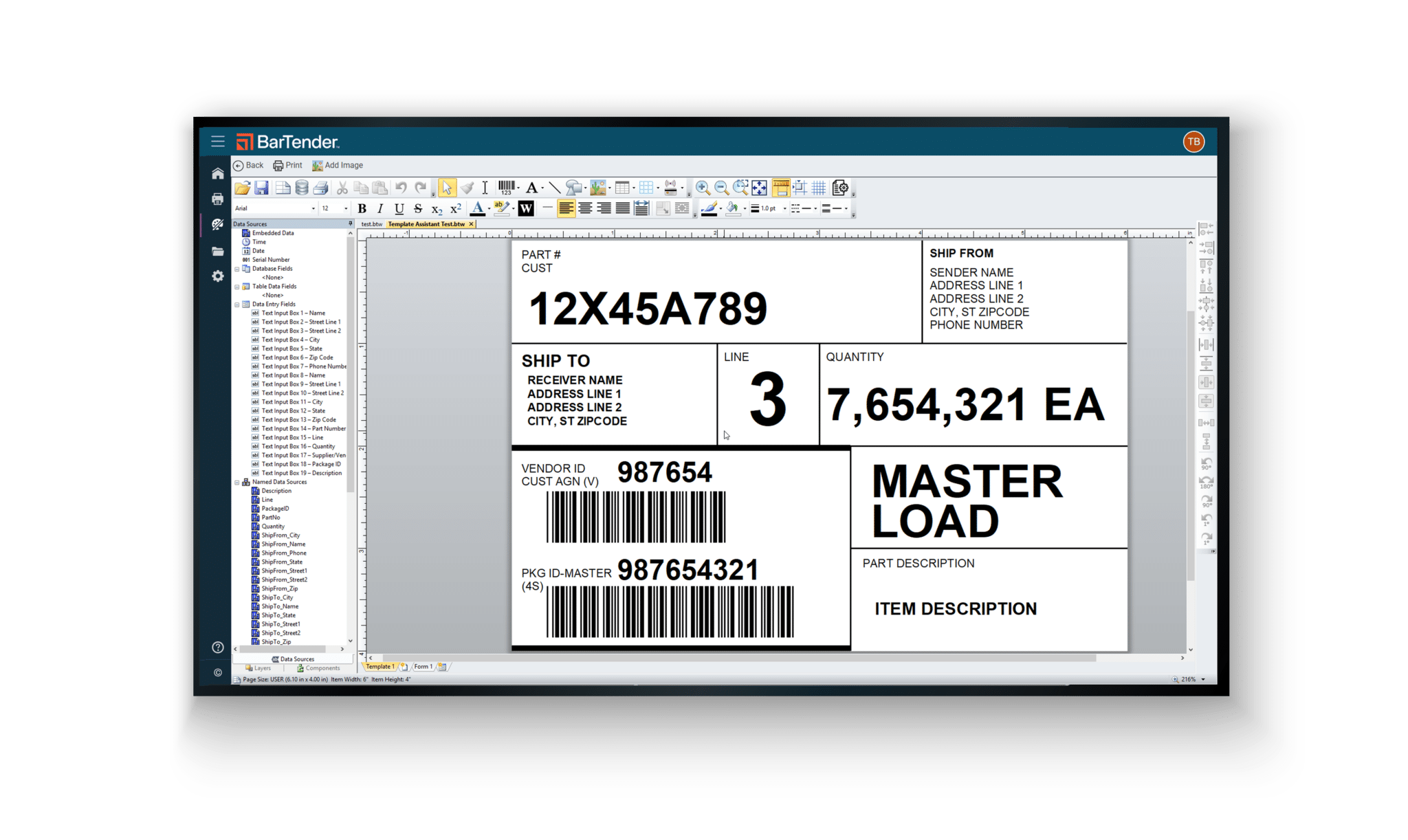1408x840 pixels.
Task: Toggle superscript formatting
Action: coord(455,208)
